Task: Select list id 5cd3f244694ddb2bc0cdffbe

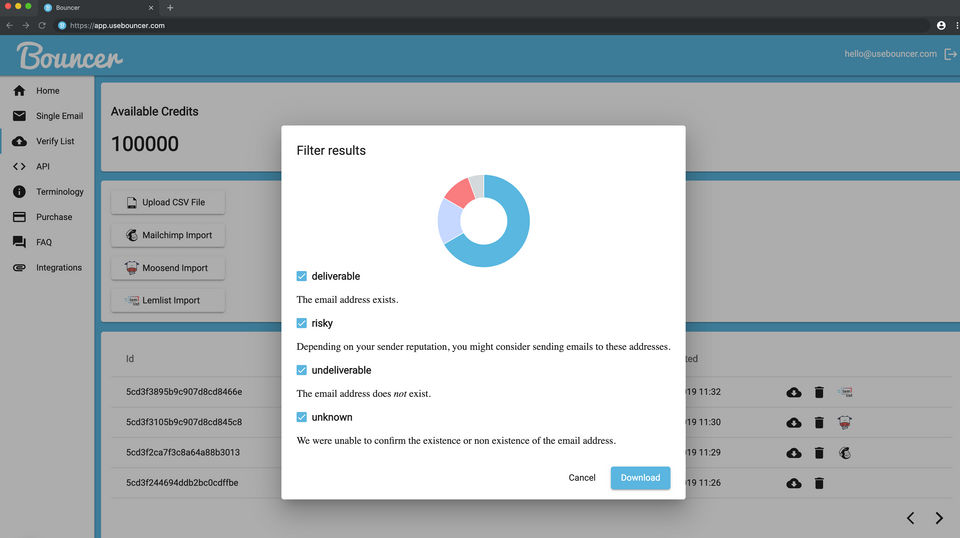Action: [x=182, y=482]
